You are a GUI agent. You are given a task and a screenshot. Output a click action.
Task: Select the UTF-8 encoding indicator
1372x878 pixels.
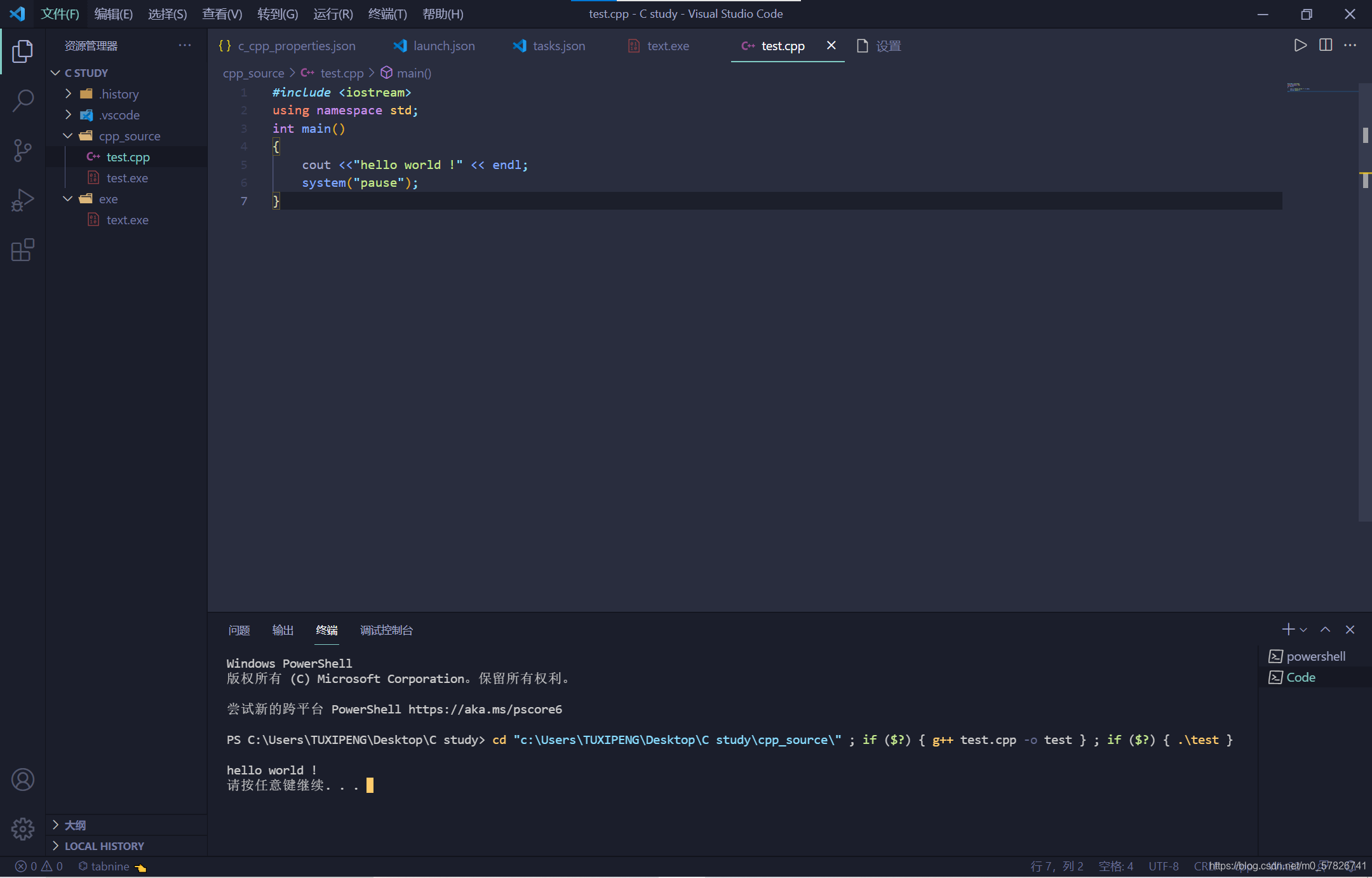tap(1162, 866)
